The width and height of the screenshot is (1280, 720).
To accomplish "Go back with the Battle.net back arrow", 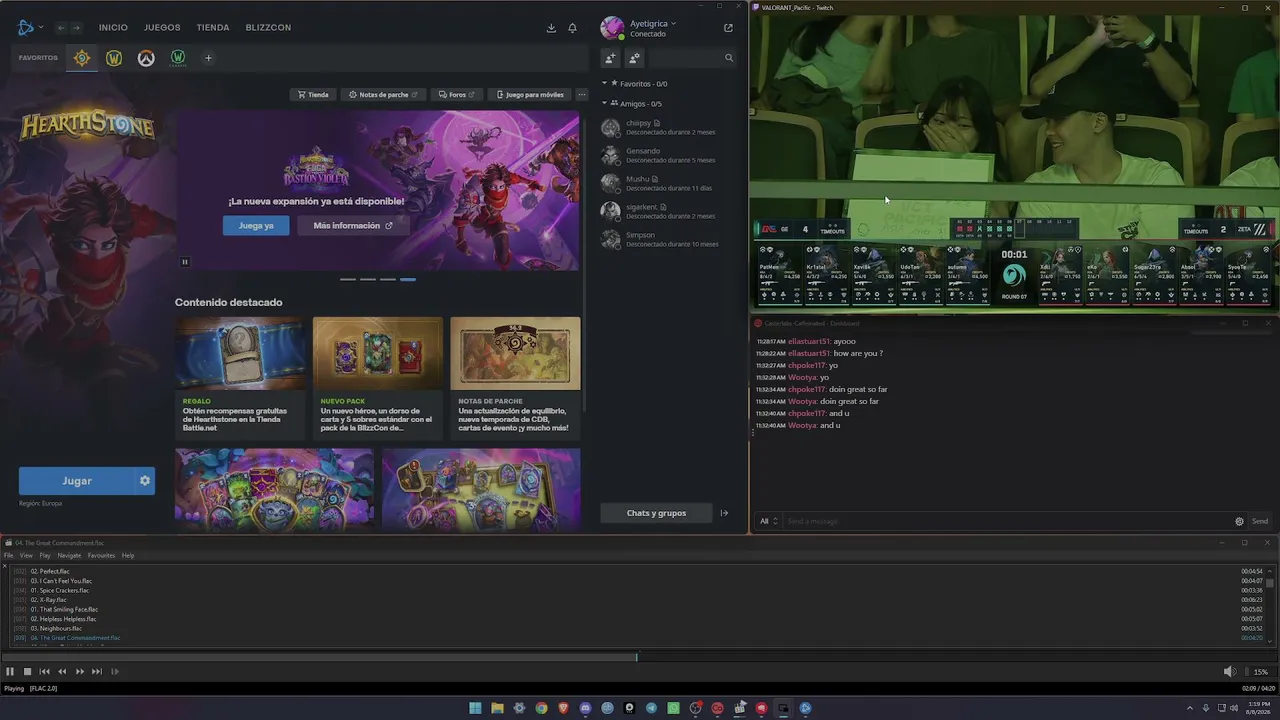I will click(61, 28).
